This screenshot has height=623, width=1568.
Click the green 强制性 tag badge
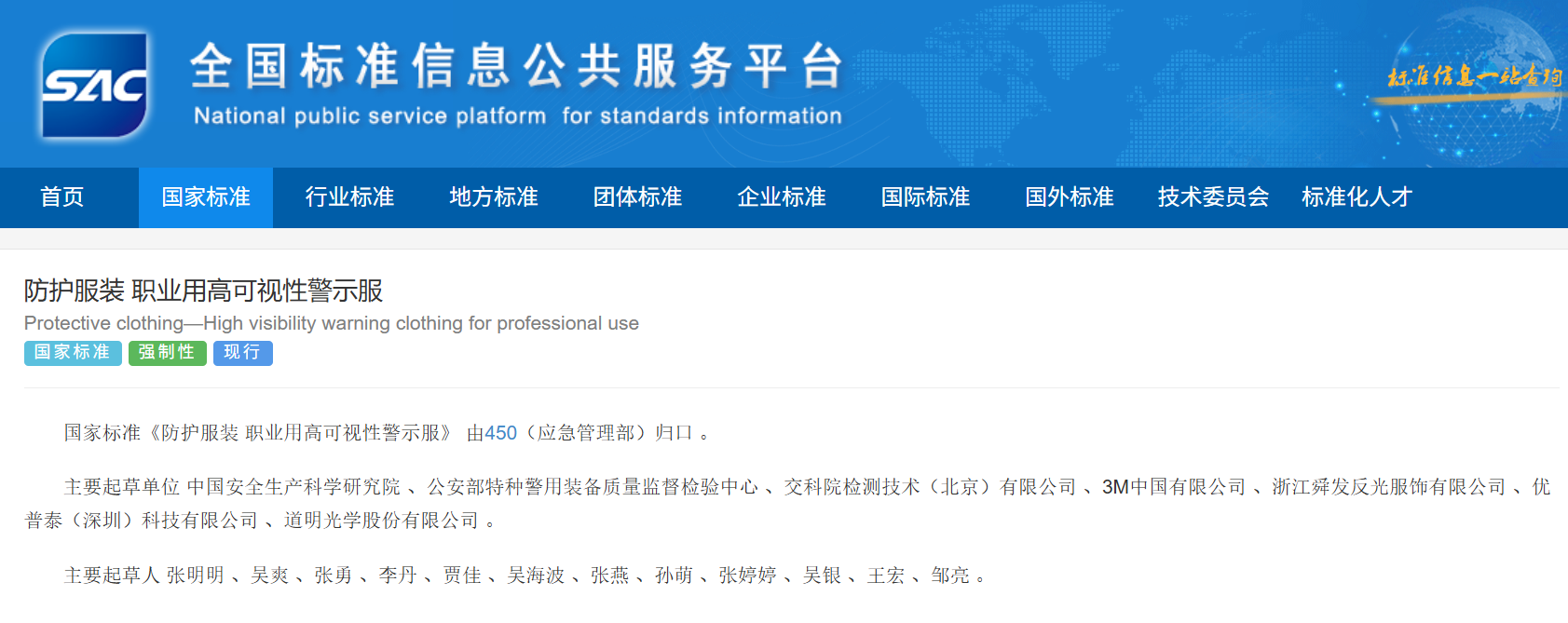pos(167,353)
